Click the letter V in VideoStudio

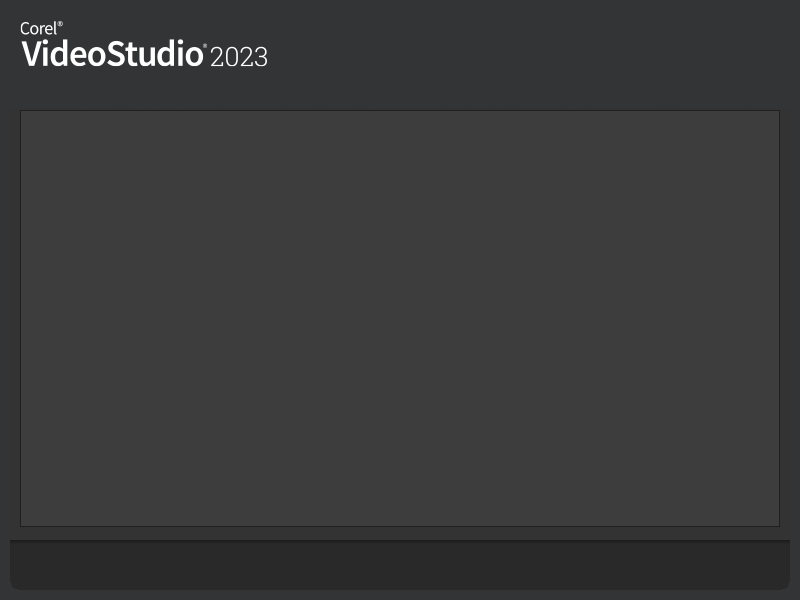click(x=32, y=54)
